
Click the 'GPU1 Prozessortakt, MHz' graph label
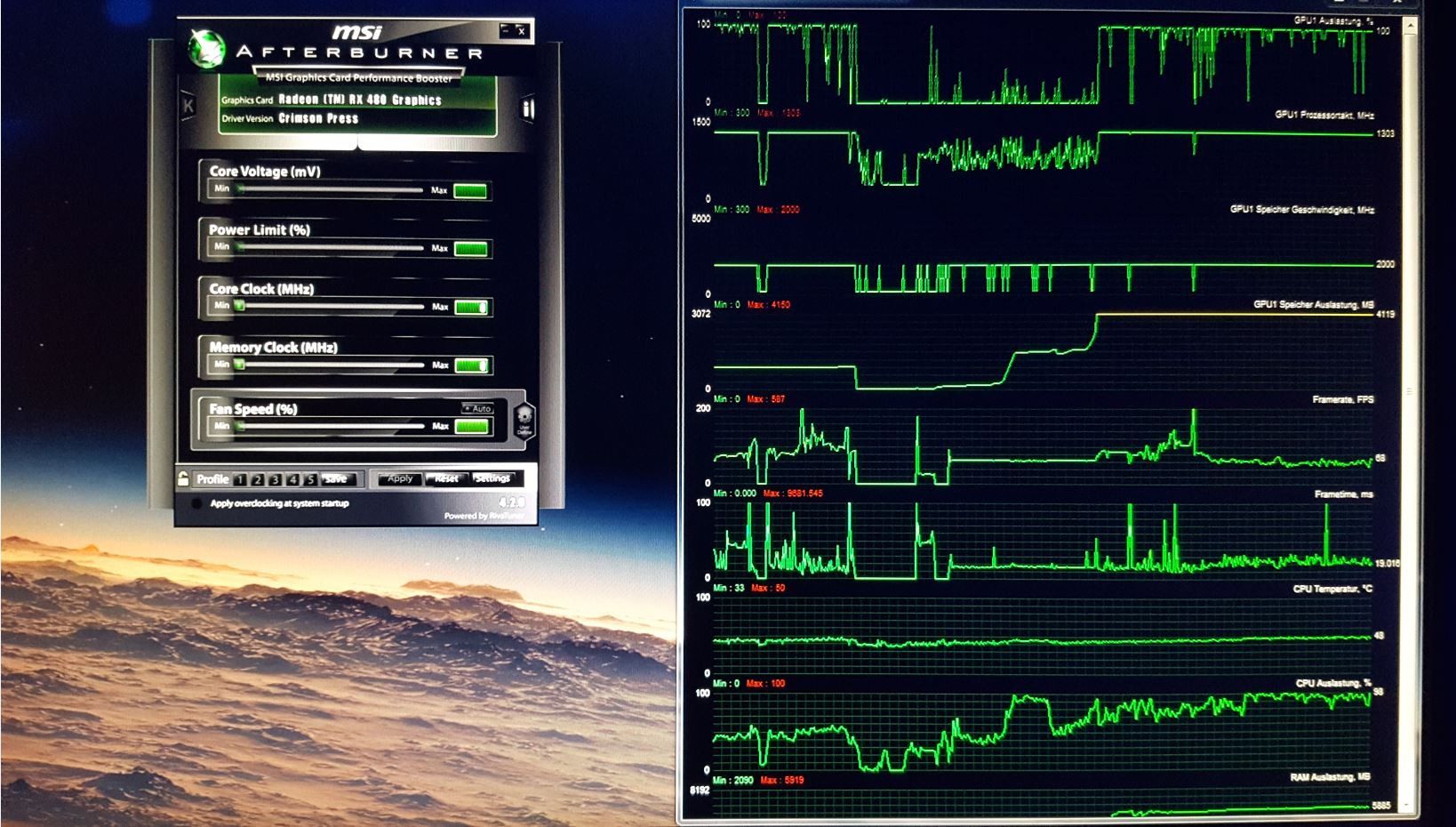(x=1324, y=115)
